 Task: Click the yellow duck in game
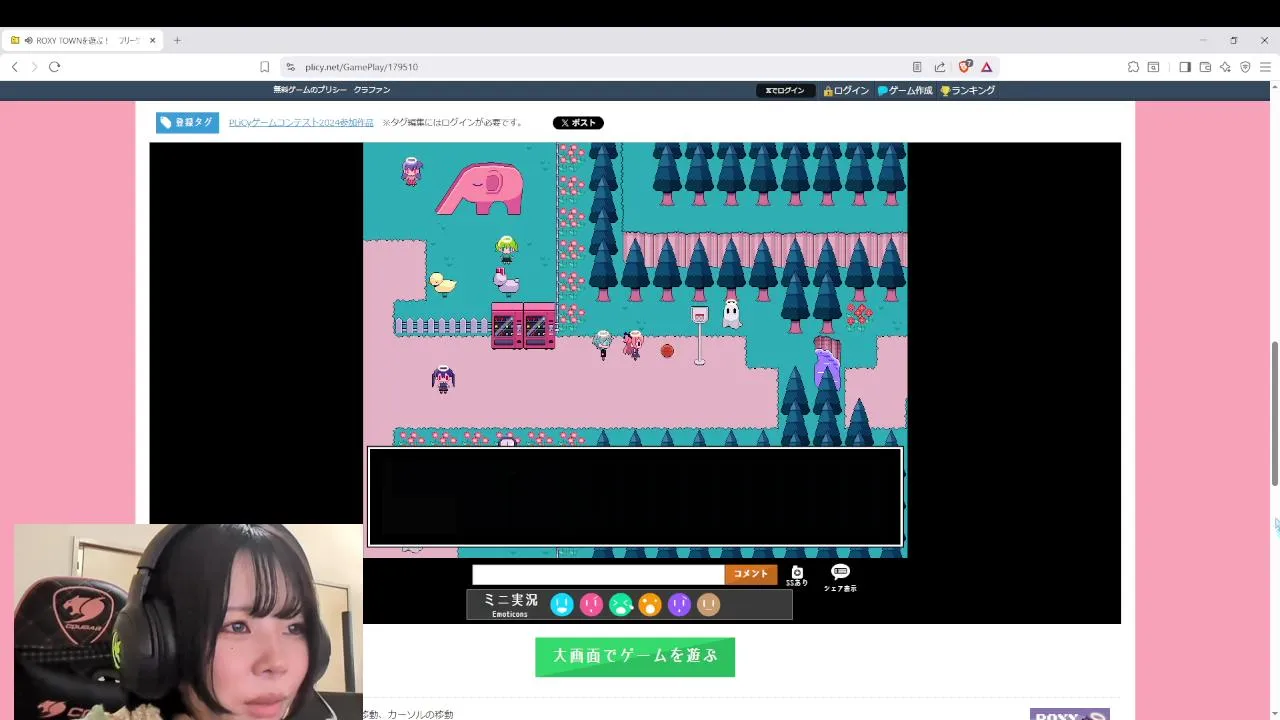[x=441, y=284]
